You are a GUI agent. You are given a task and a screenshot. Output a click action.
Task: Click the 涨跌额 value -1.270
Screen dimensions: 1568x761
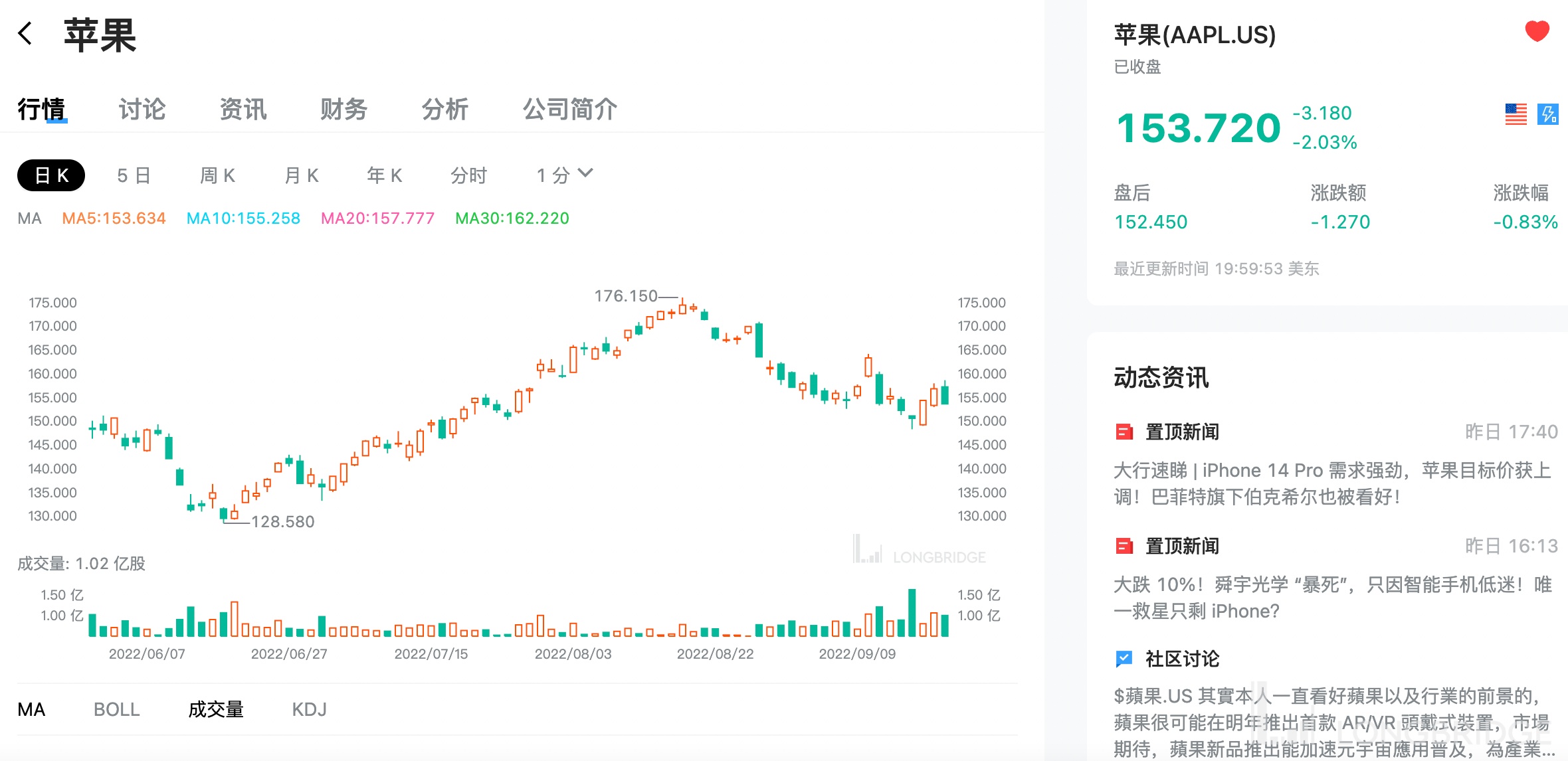point(1340,222)
